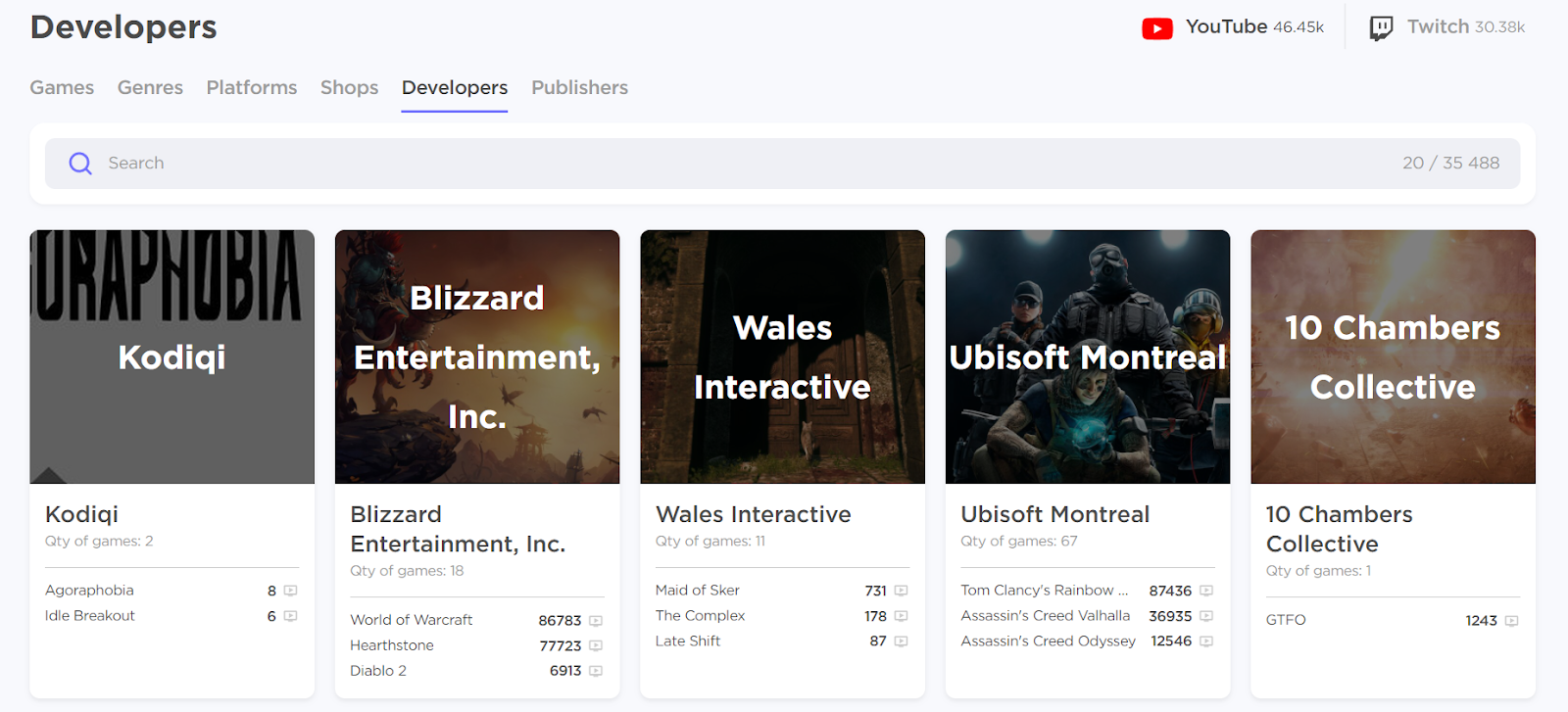Open the Kodiqi cover image
The image size is (1568, 712).
pyautogui.click(x=172, y=356)
